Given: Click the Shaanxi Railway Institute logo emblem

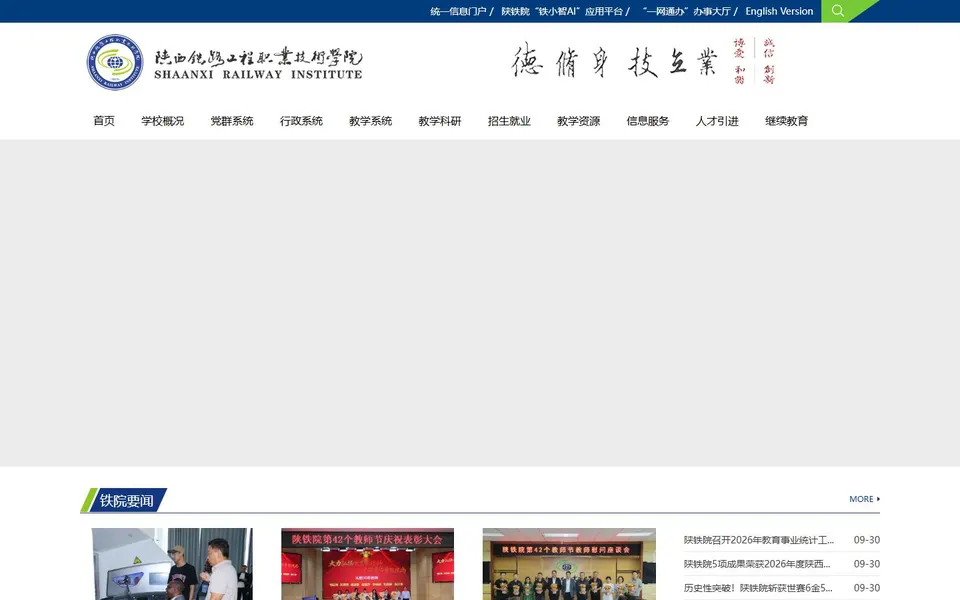Looking at the screenshot, I should 115,62.
